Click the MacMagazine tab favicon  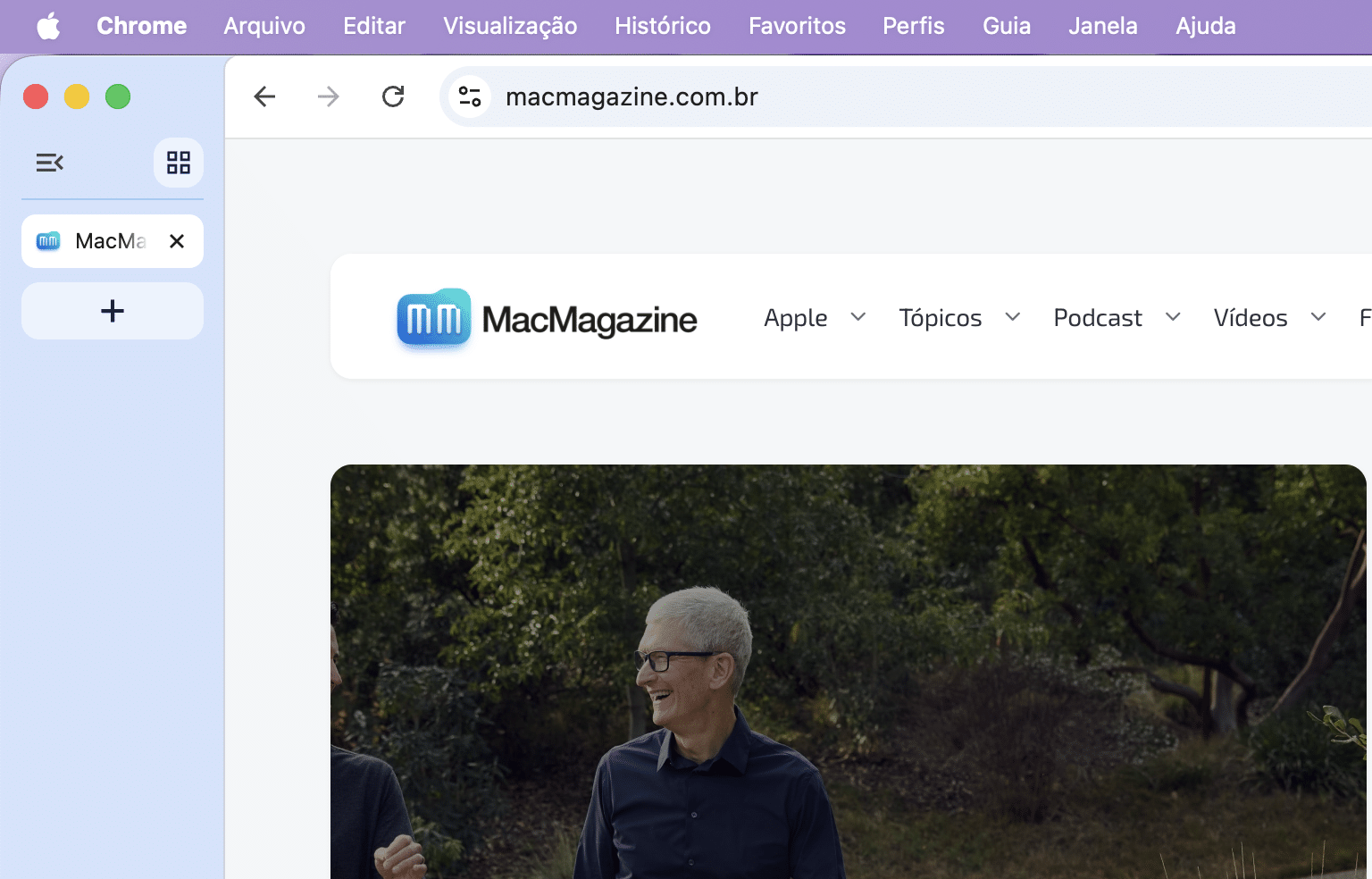coord(48,241)
